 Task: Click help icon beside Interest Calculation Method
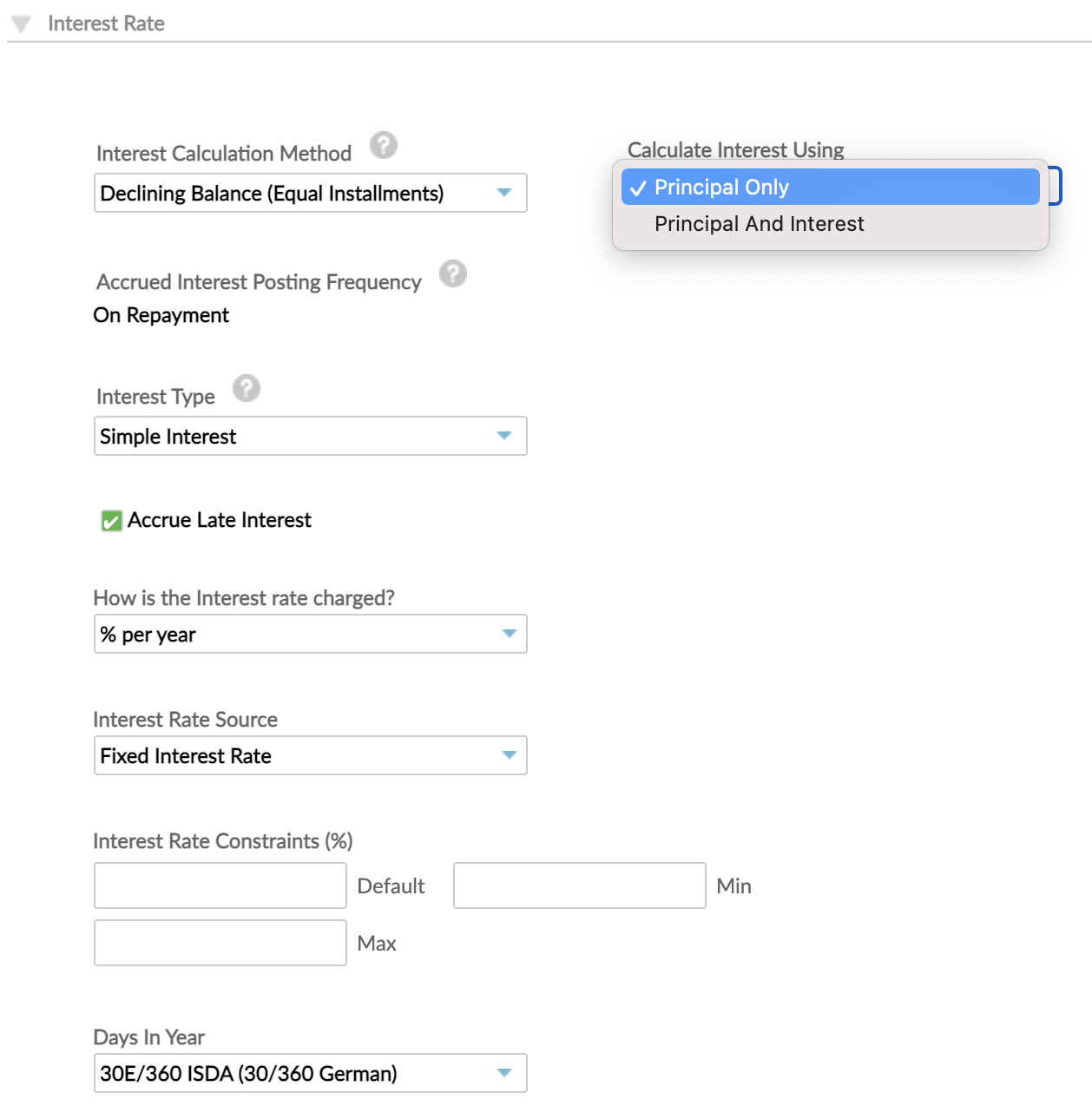[x=383, y=146]
